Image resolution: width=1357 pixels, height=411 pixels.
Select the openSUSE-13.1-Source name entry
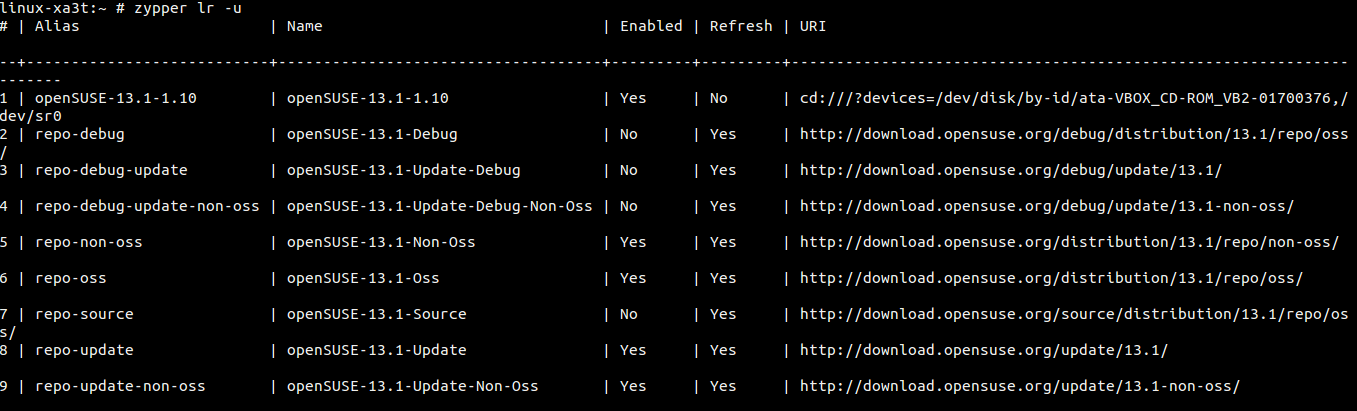[x=376, y=314]
